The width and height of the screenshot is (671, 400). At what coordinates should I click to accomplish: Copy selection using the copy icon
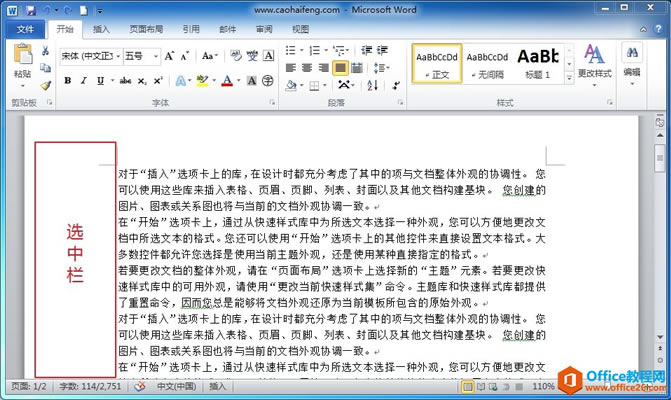[x=45, y=68]
